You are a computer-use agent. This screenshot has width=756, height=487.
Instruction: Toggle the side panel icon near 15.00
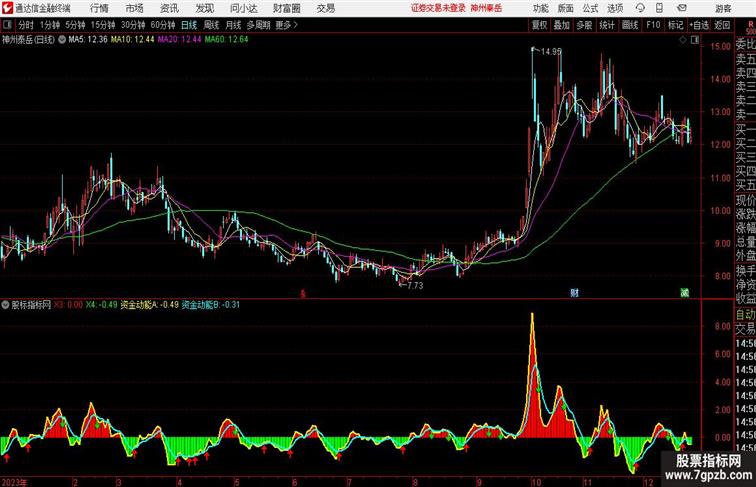coord(695,40)
